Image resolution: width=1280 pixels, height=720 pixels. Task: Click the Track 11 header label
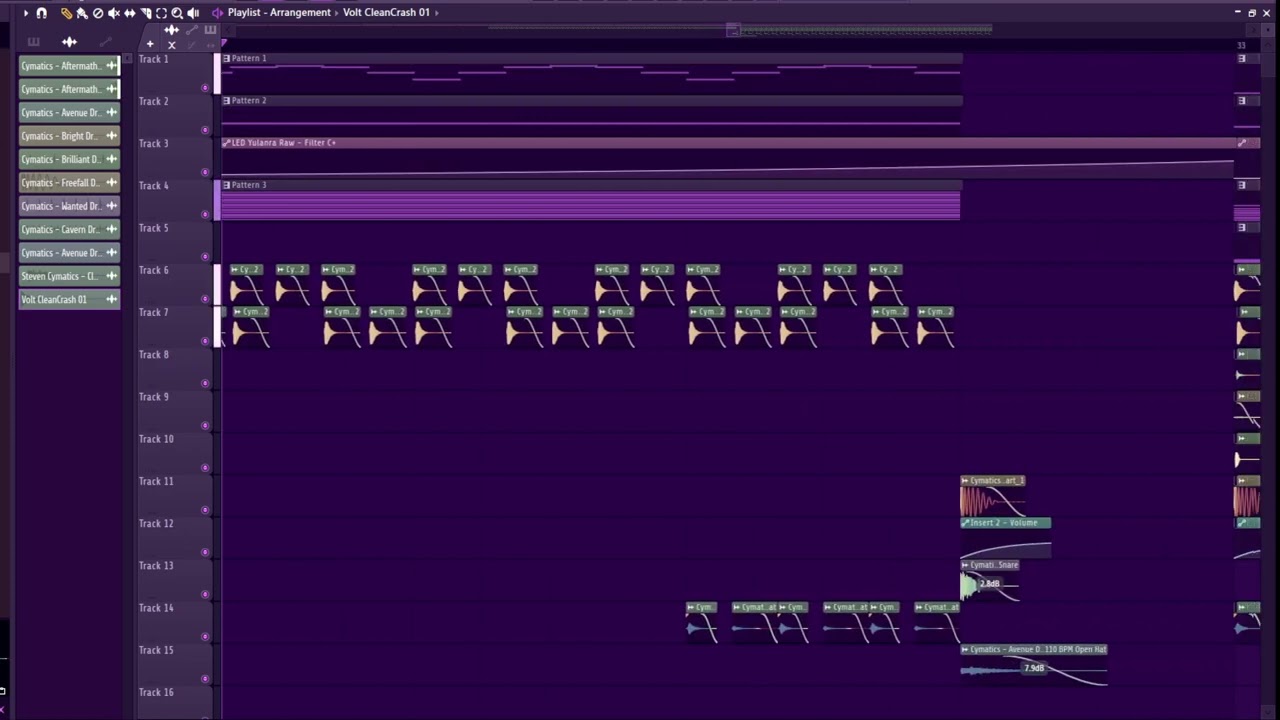click(x=156, y=481)
